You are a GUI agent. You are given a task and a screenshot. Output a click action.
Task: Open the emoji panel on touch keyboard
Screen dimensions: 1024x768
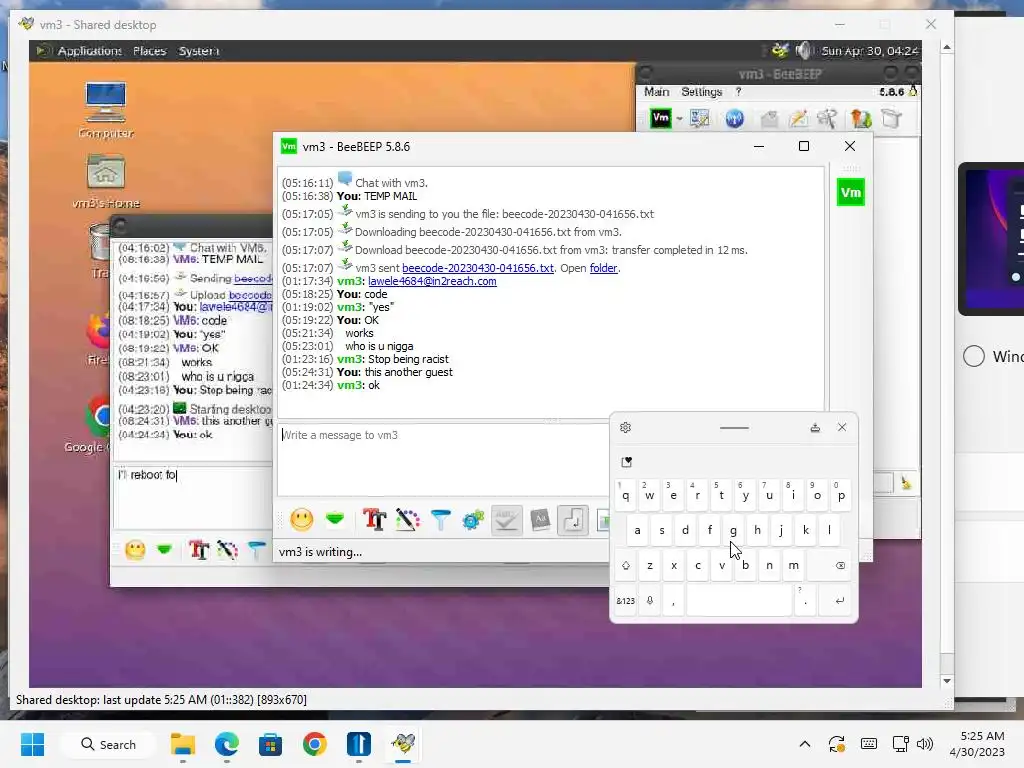pos(626,462)
